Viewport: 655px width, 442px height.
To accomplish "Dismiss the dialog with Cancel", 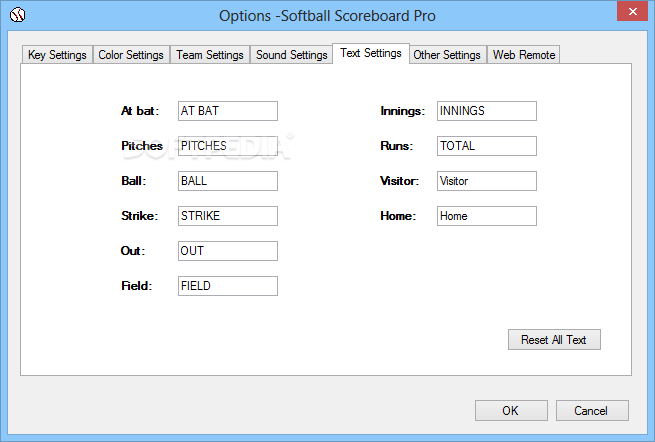I will tap(592, 411).
